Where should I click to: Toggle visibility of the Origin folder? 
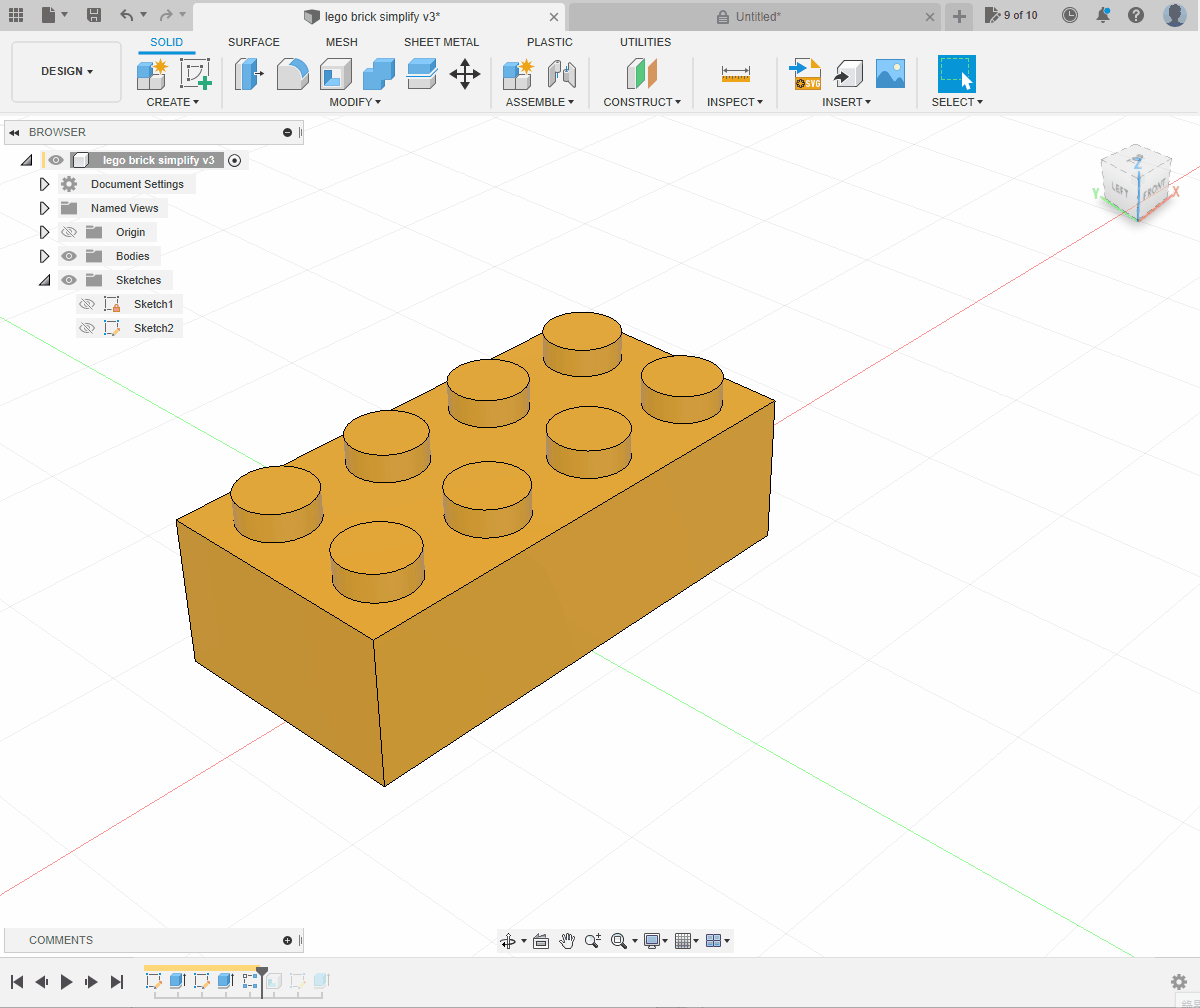coord(69,232)
